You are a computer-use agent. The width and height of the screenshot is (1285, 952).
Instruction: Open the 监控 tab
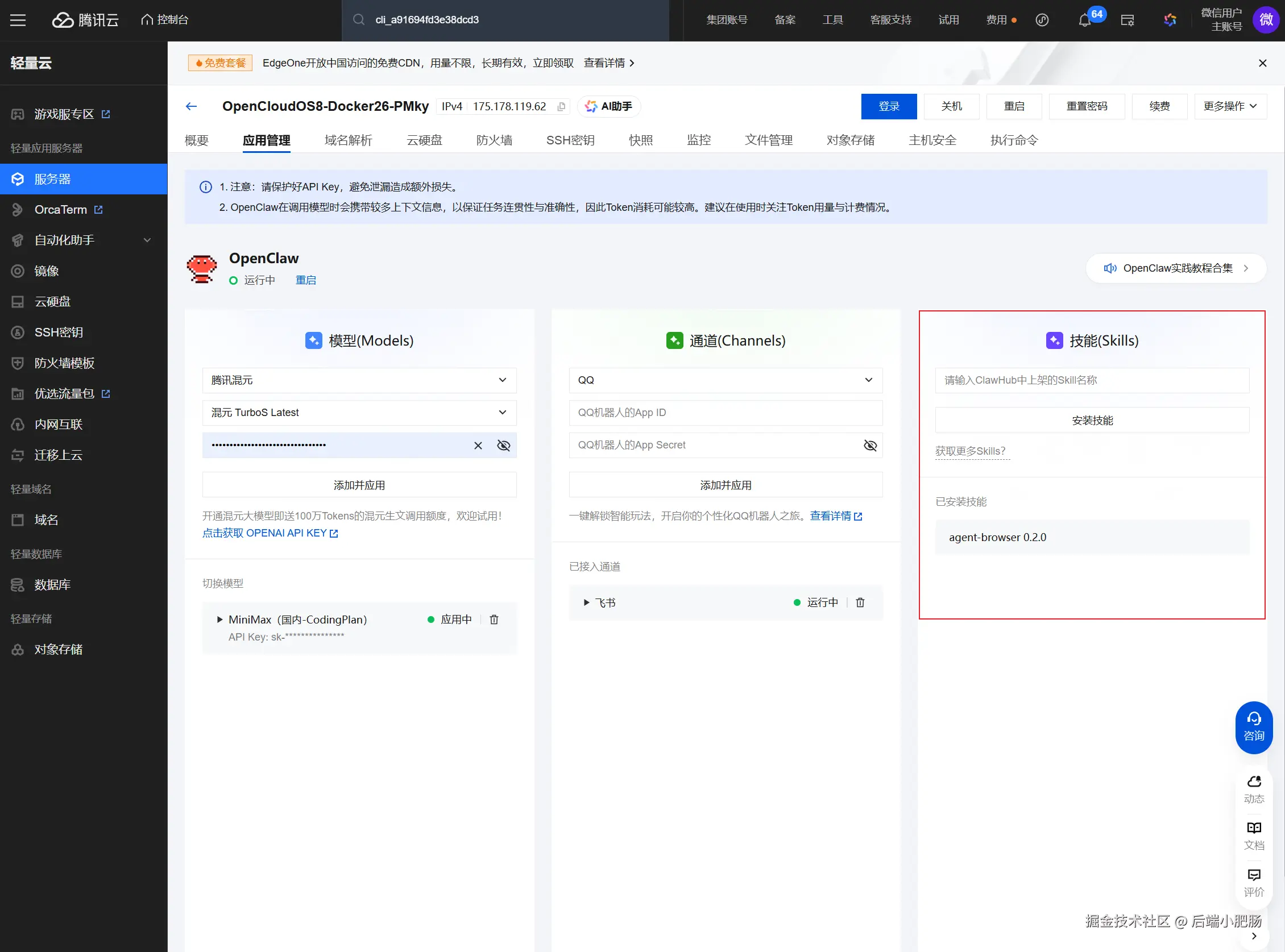pyautogui.click(x=698, y=140)
